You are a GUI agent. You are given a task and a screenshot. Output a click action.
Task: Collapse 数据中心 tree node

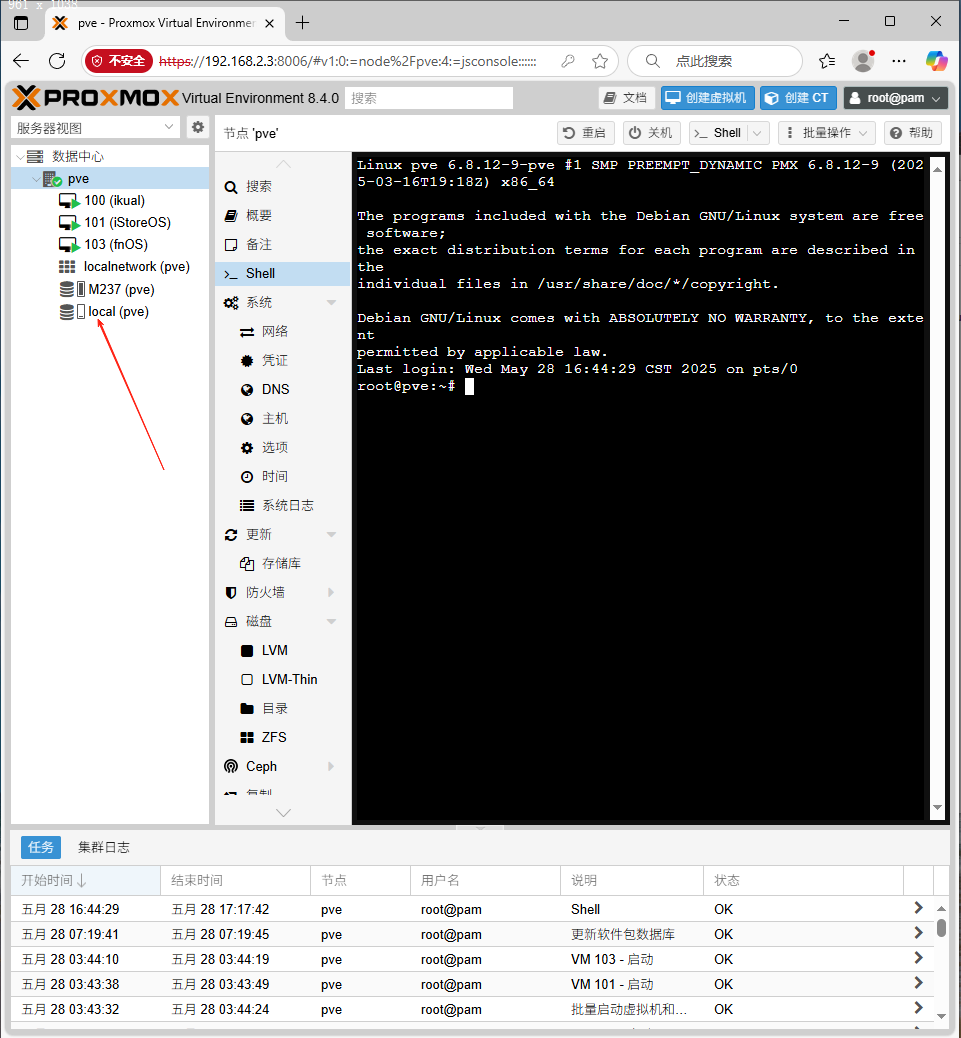21,157
